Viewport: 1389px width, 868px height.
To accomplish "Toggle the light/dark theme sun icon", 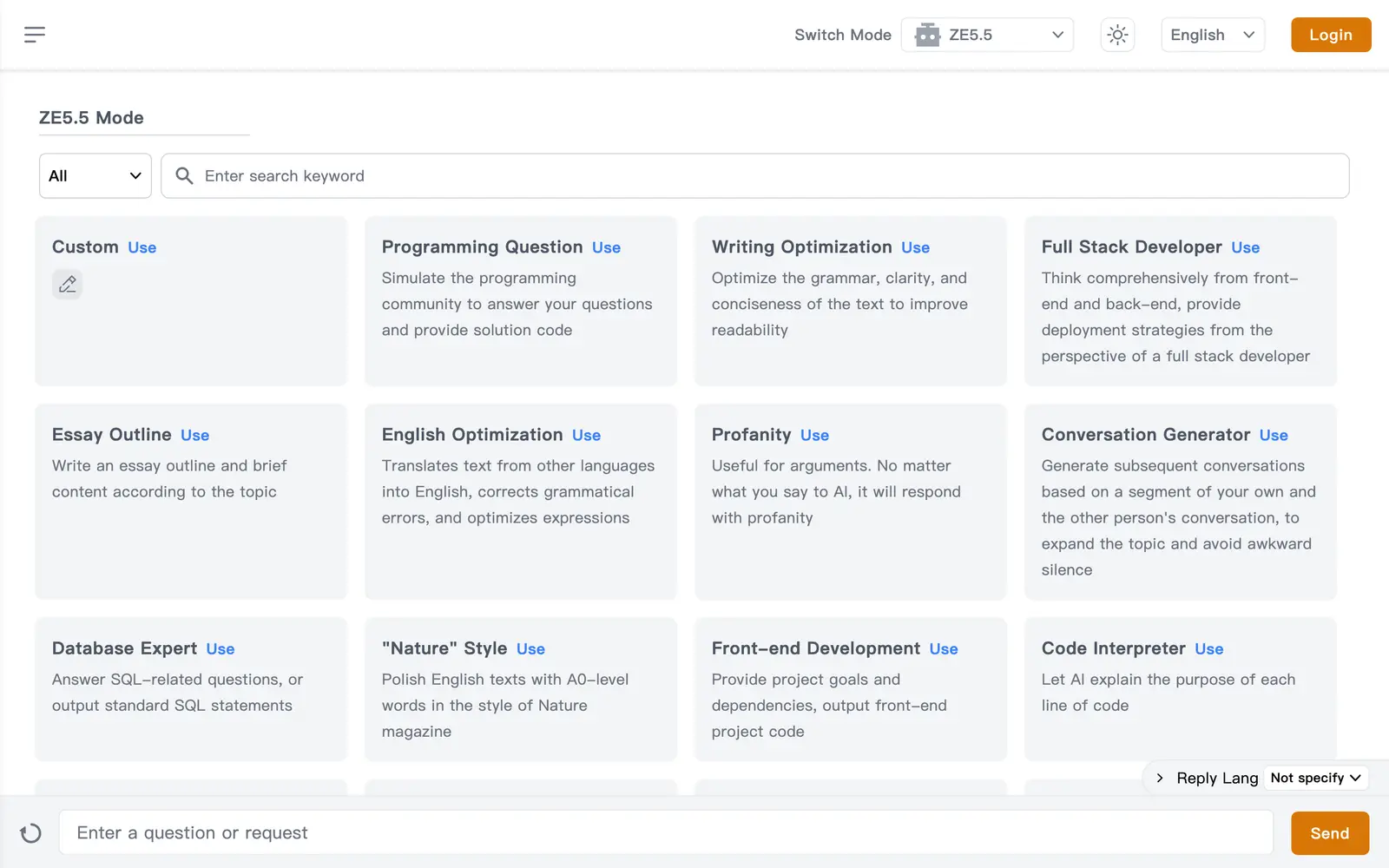I will pos(1117,35).
